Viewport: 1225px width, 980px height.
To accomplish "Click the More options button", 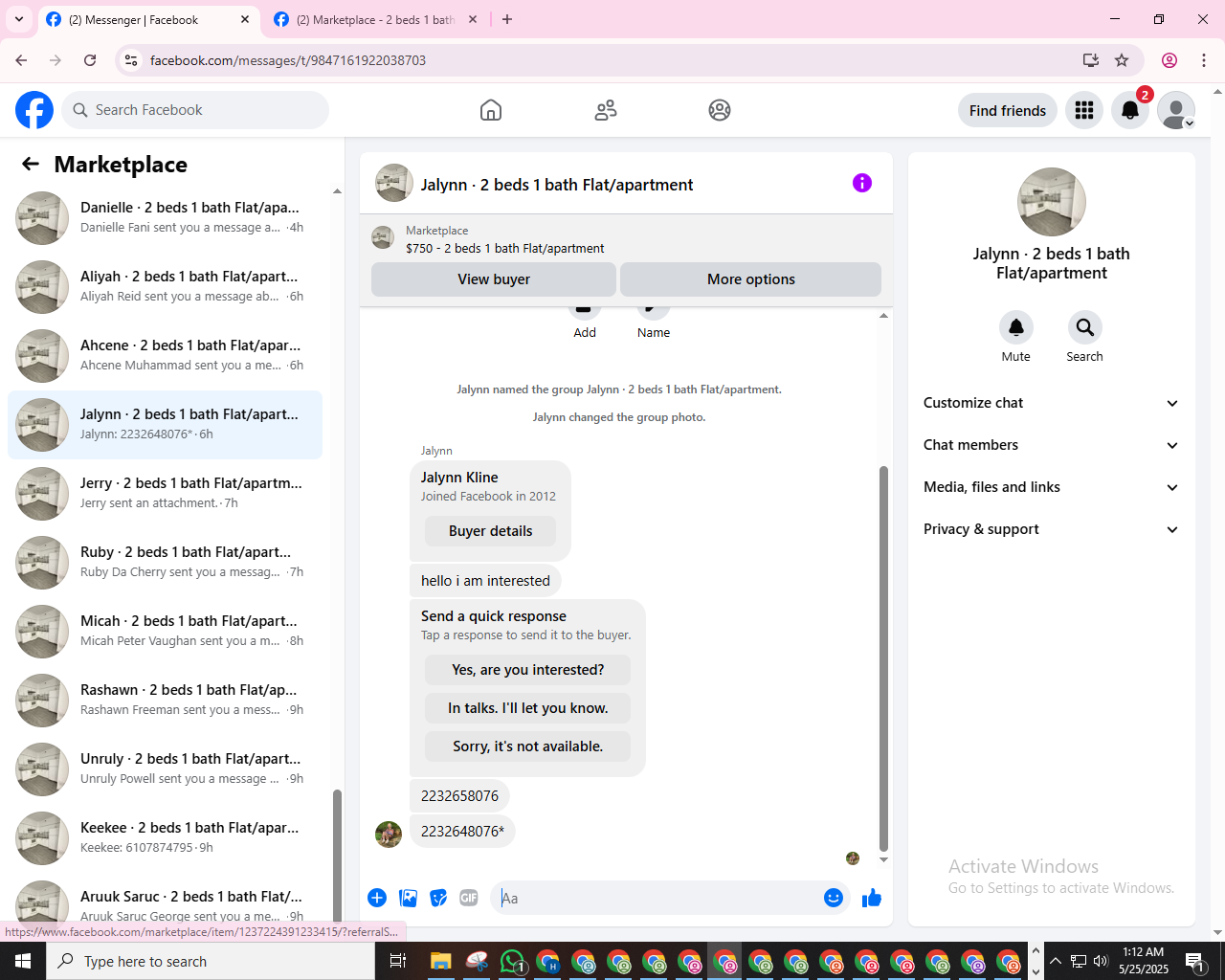I will point(750,279).
